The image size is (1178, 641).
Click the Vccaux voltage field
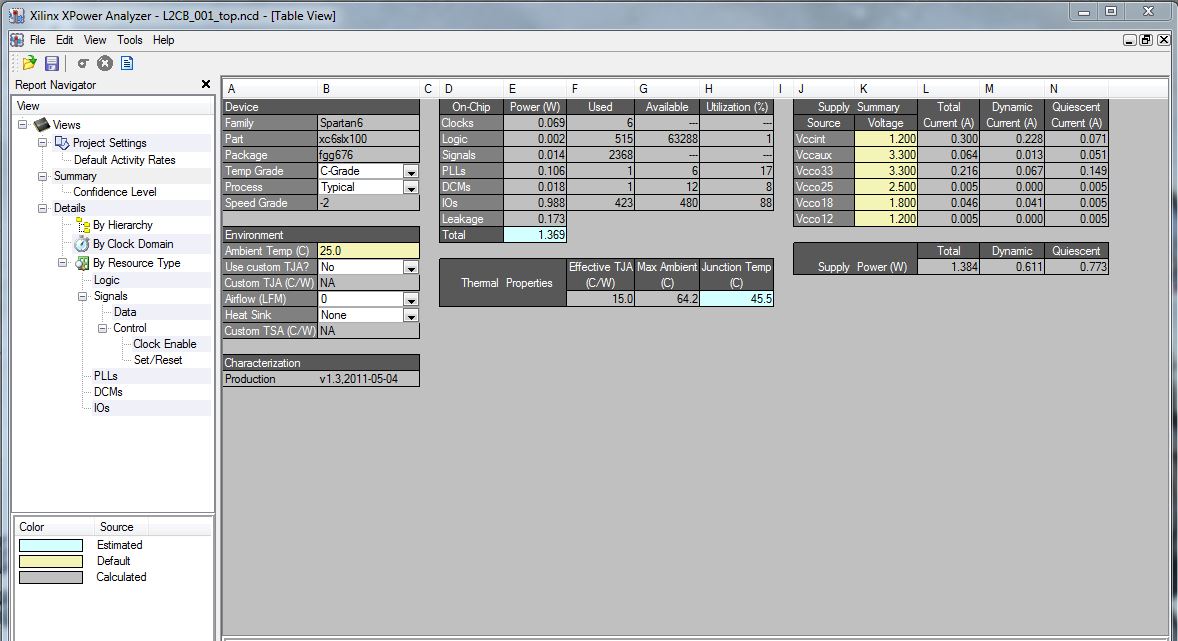[885, 155]
